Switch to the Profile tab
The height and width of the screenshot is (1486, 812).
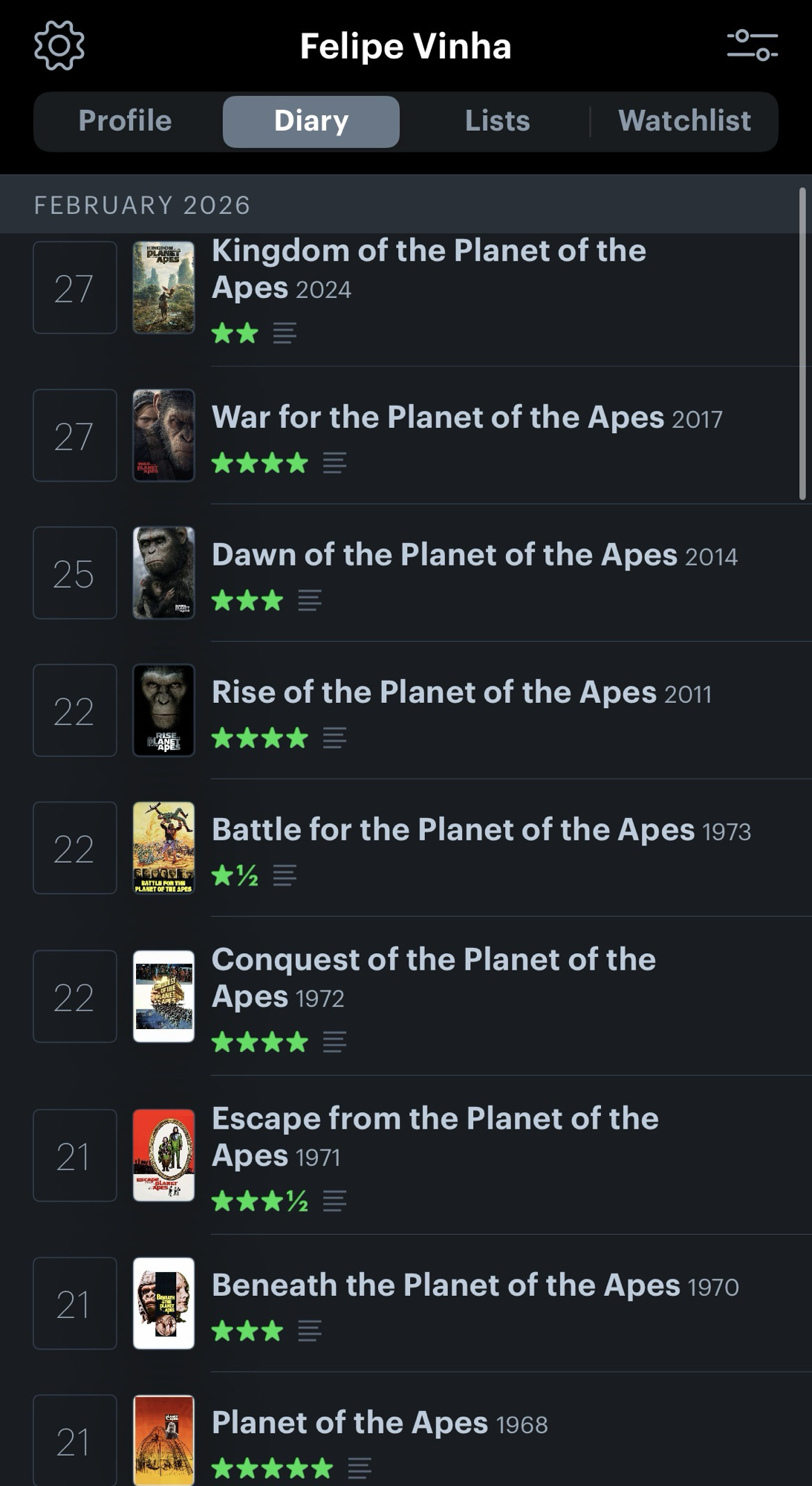click(x=125, y=121)
